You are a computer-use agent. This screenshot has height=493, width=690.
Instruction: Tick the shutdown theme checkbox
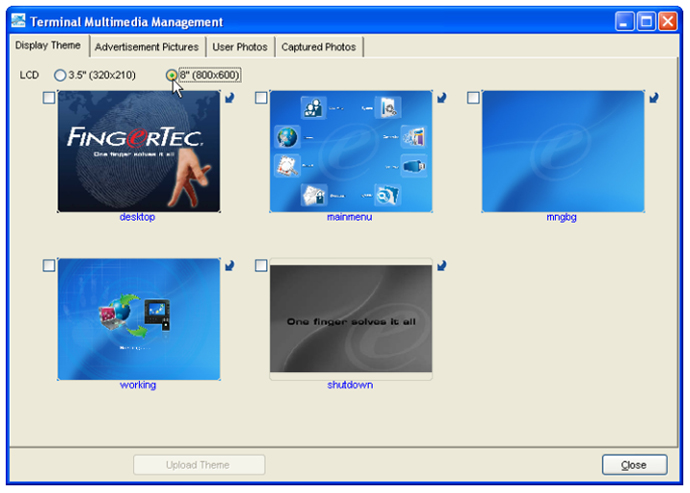click(261, 265)
